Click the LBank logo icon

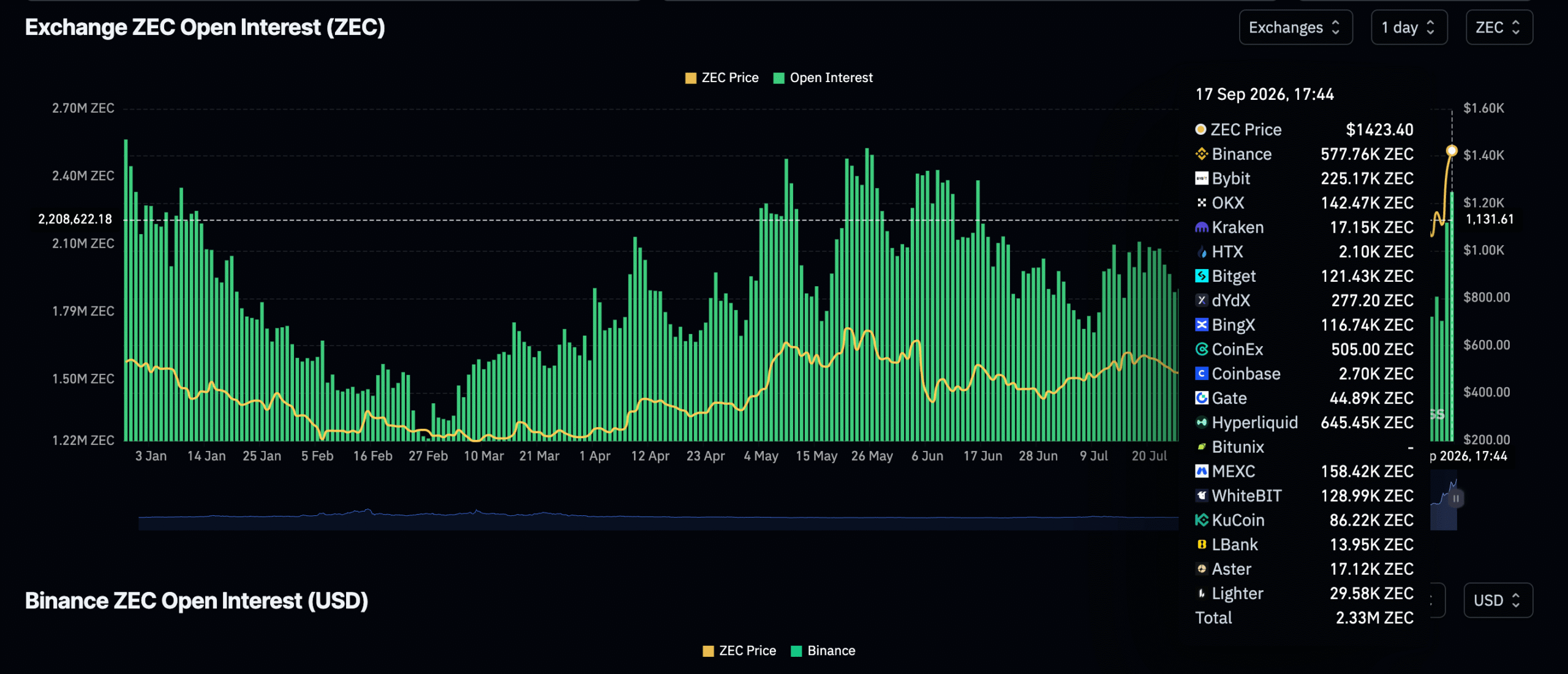coord(1202,545)
